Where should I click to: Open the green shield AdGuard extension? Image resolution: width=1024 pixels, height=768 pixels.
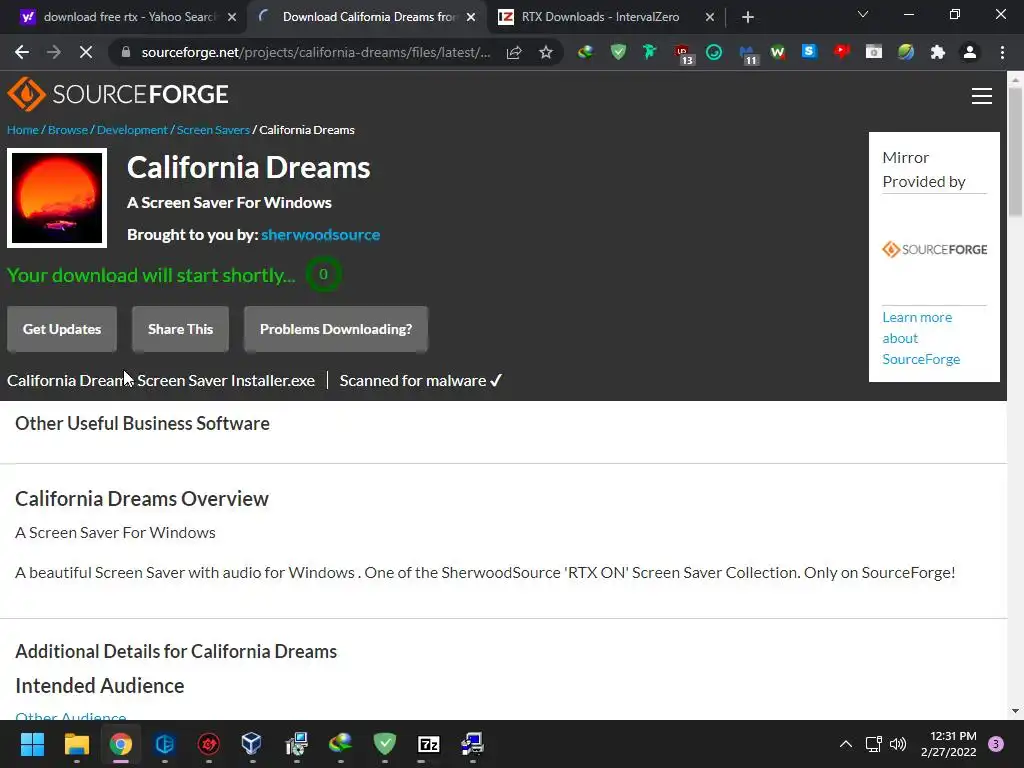618,52
